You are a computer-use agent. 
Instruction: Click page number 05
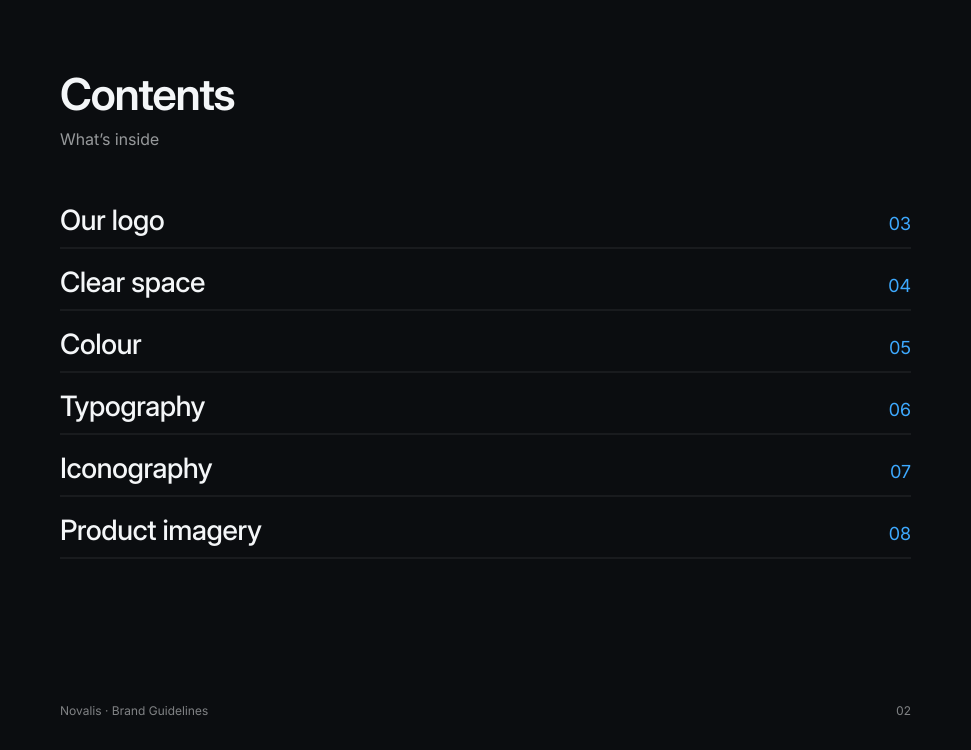(x=899, y=347)
